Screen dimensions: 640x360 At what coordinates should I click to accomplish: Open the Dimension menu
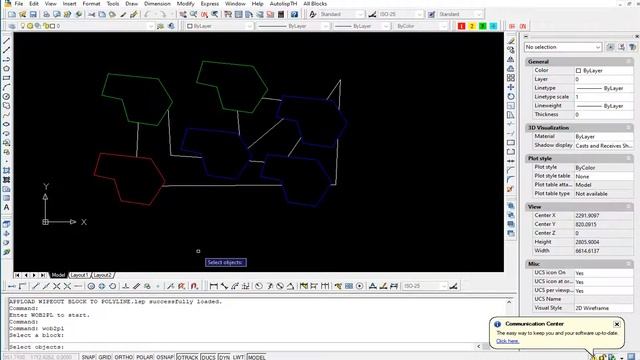point(157,4)
